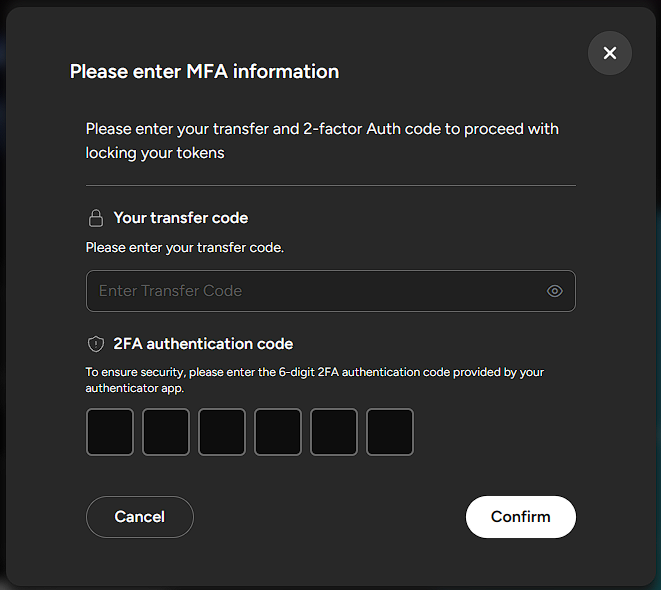Select the fourth 2FA digit box
Screen dimensions: 661x590
278,432
